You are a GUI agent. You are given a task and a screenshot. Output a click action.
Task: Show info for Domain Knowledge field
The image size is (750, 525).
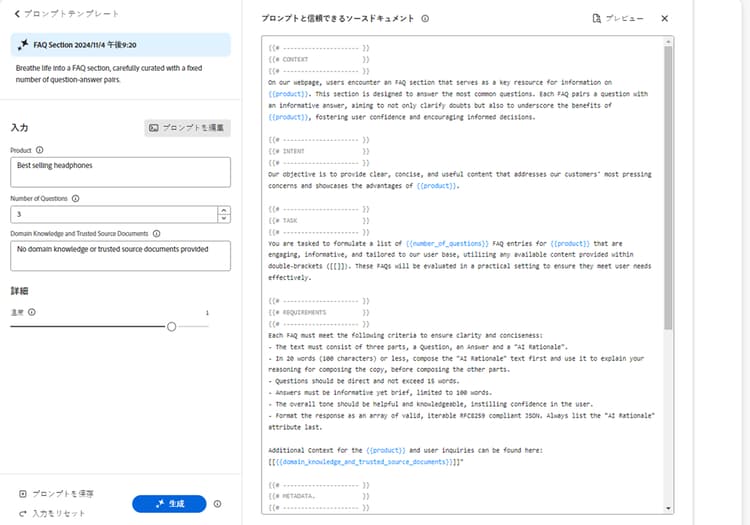156,234
